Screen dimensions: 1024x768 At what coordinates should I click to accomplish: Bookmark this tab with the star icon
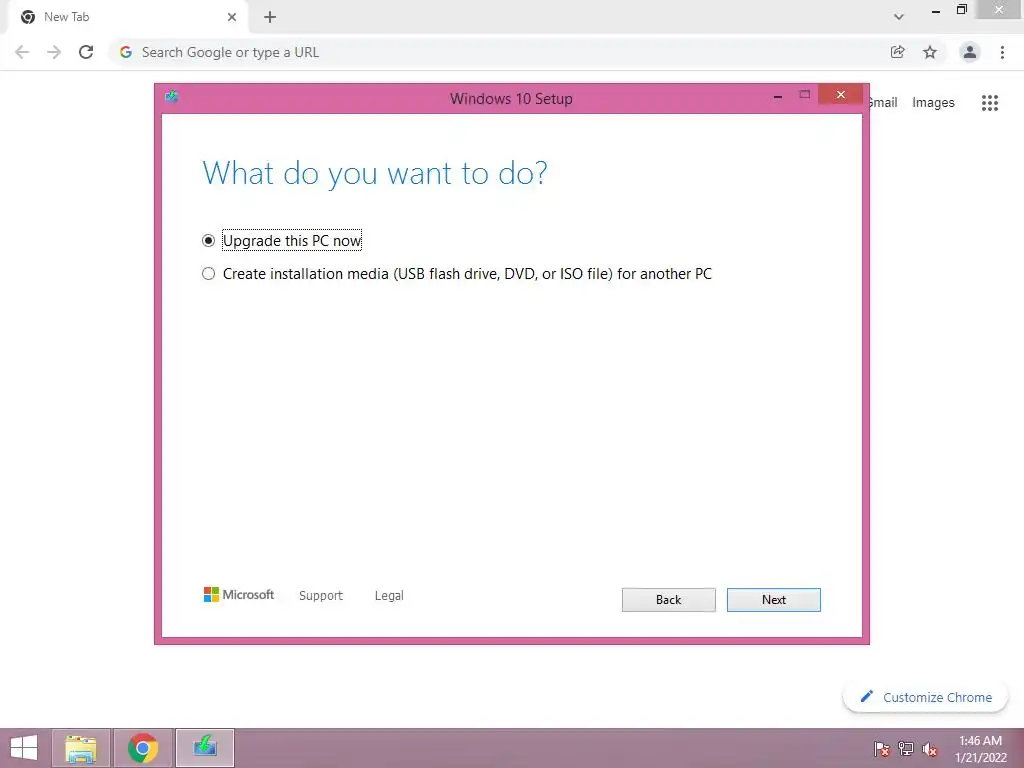[x=930, y=52]
